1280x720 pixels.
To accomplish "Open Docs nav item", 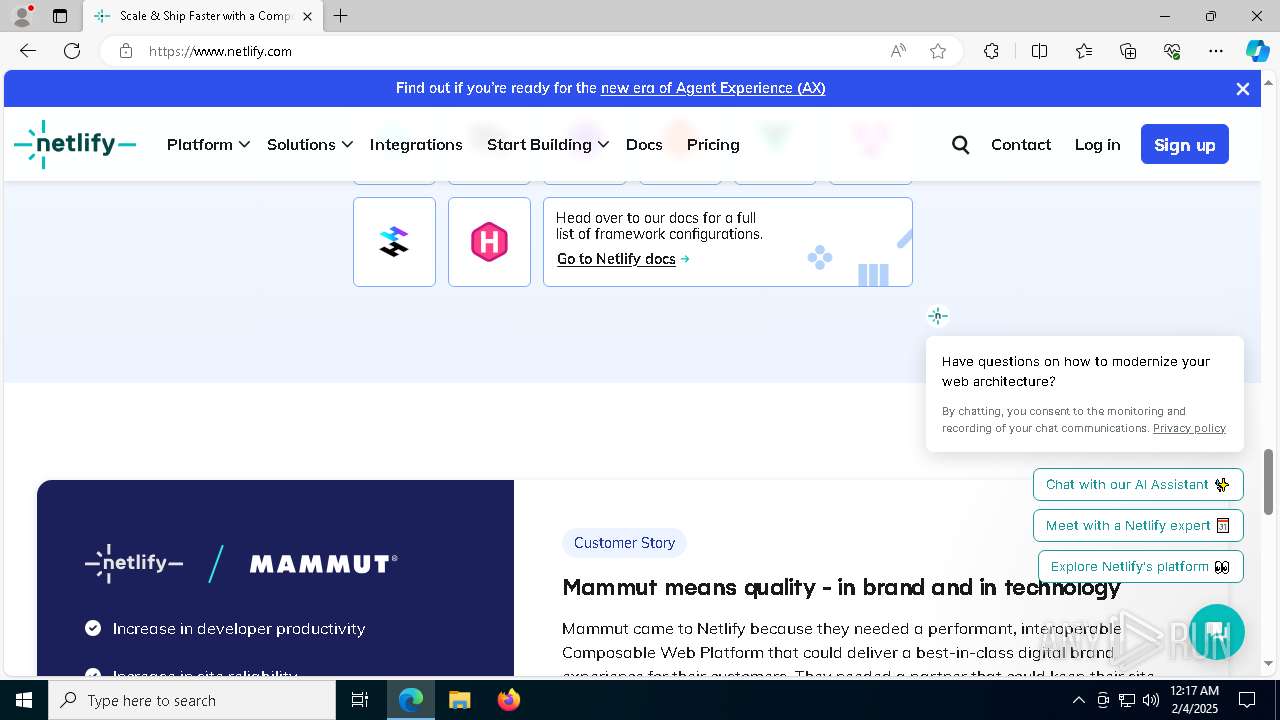I will tap(644, 145).
